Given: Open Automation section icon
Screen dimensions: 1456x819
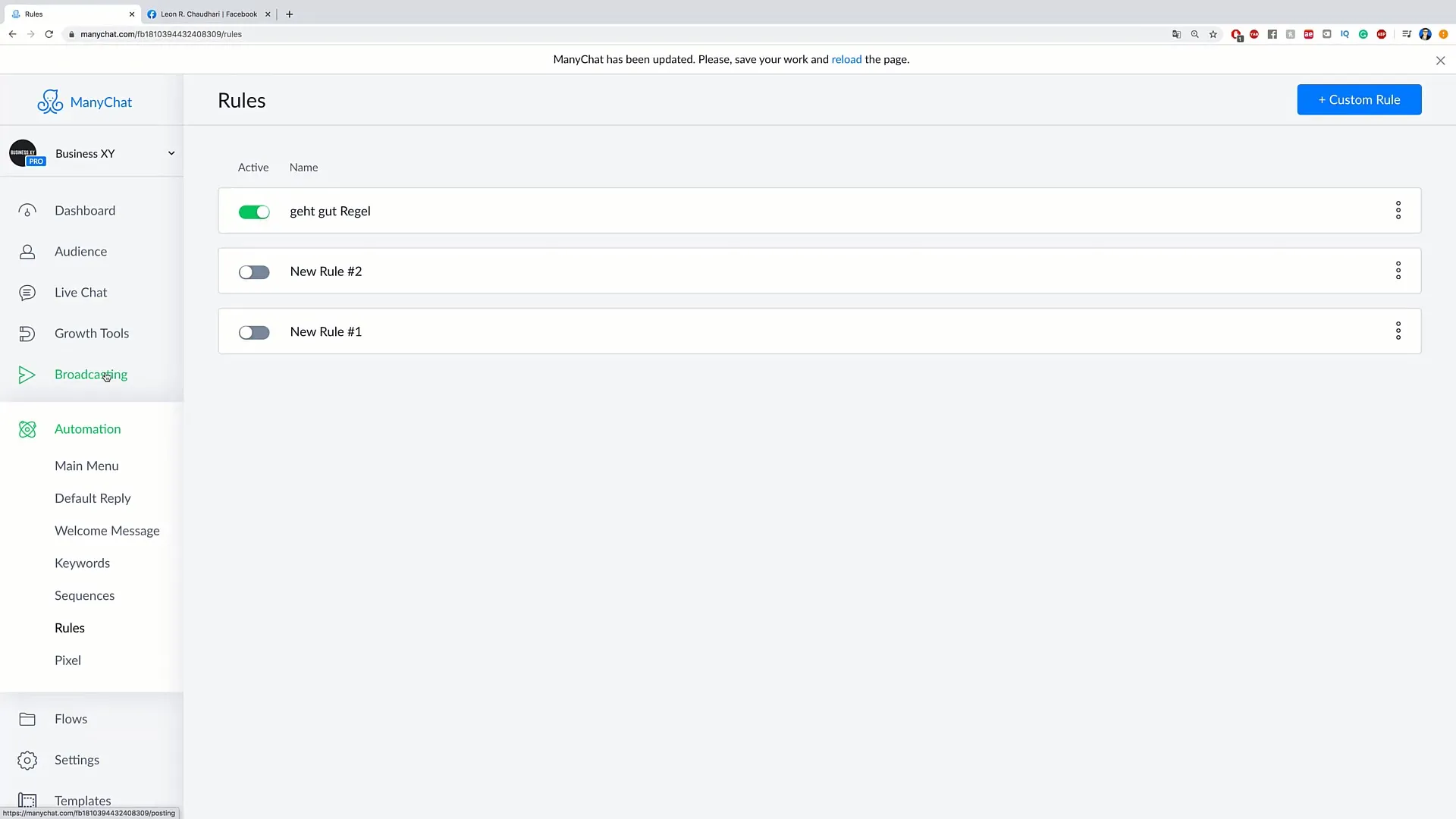Looking at the screenshot, I should click(27, 428).
